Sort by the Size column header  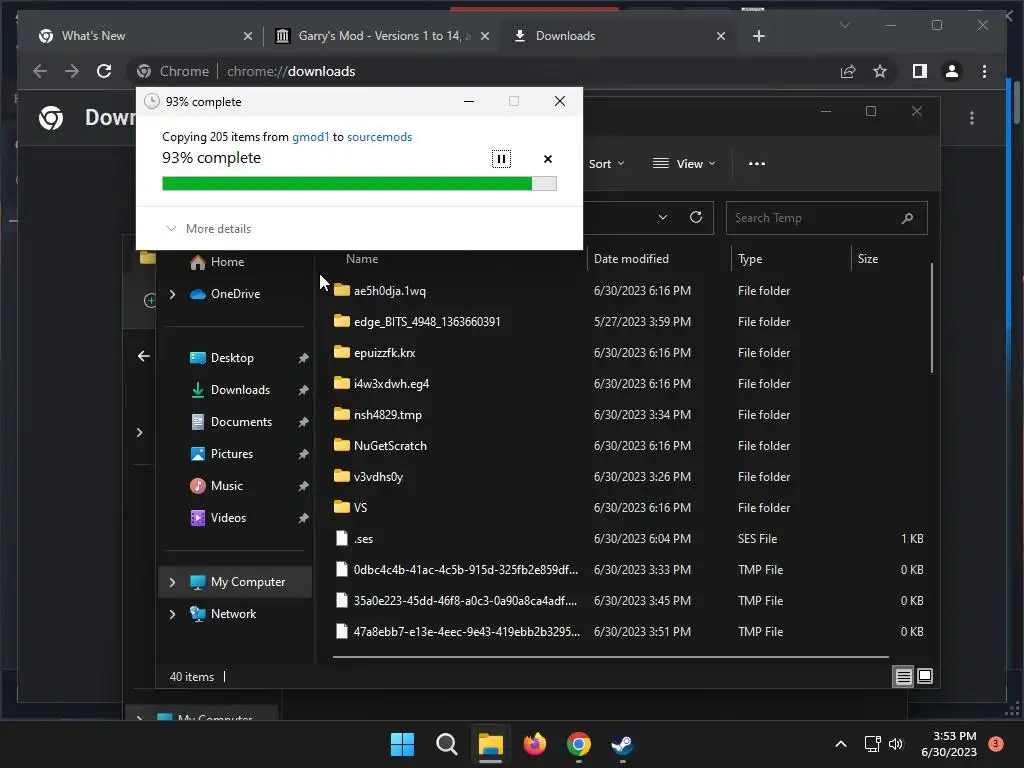(x=867, y=259)
